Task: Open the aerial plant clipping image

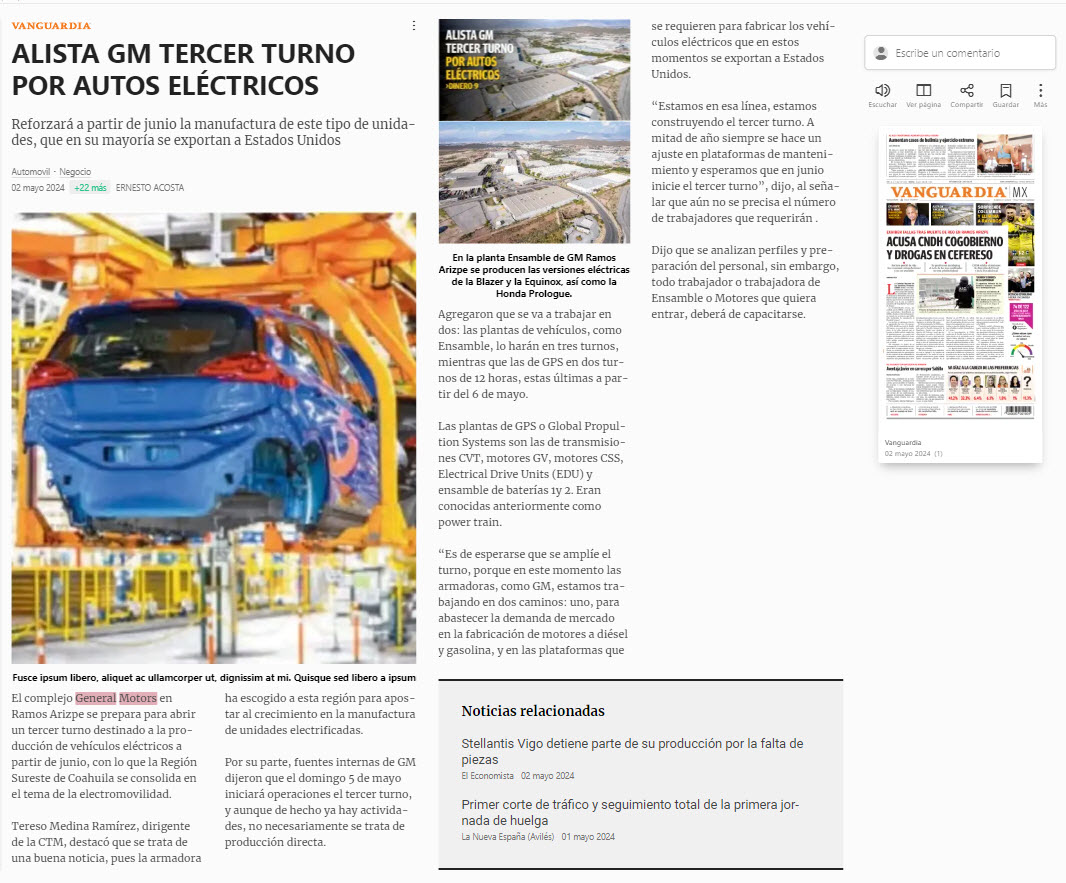Action: tap(534, 131)
